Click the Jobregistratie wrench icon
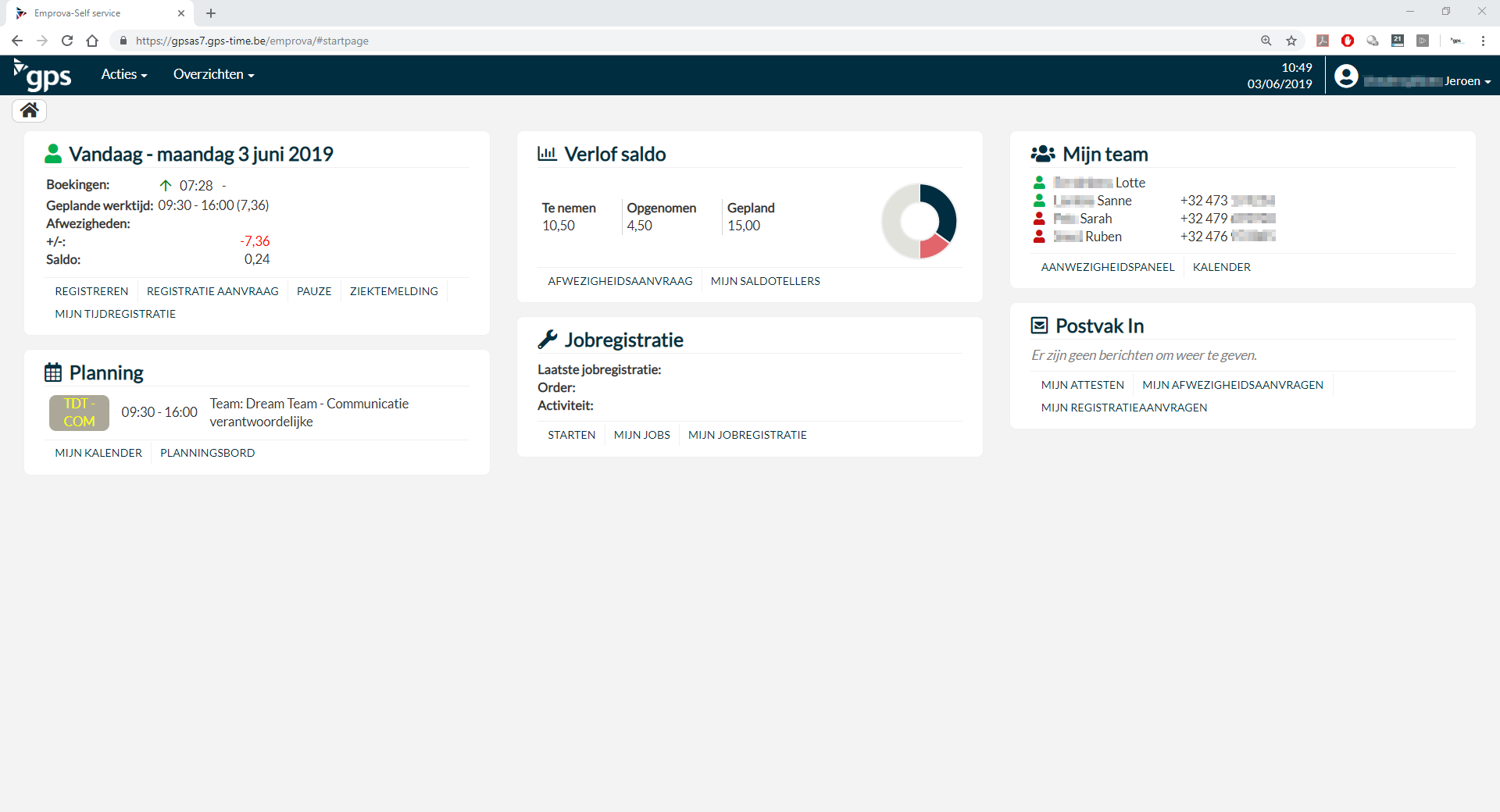This screenshot has height=812, width=1500. coord(548,340)
